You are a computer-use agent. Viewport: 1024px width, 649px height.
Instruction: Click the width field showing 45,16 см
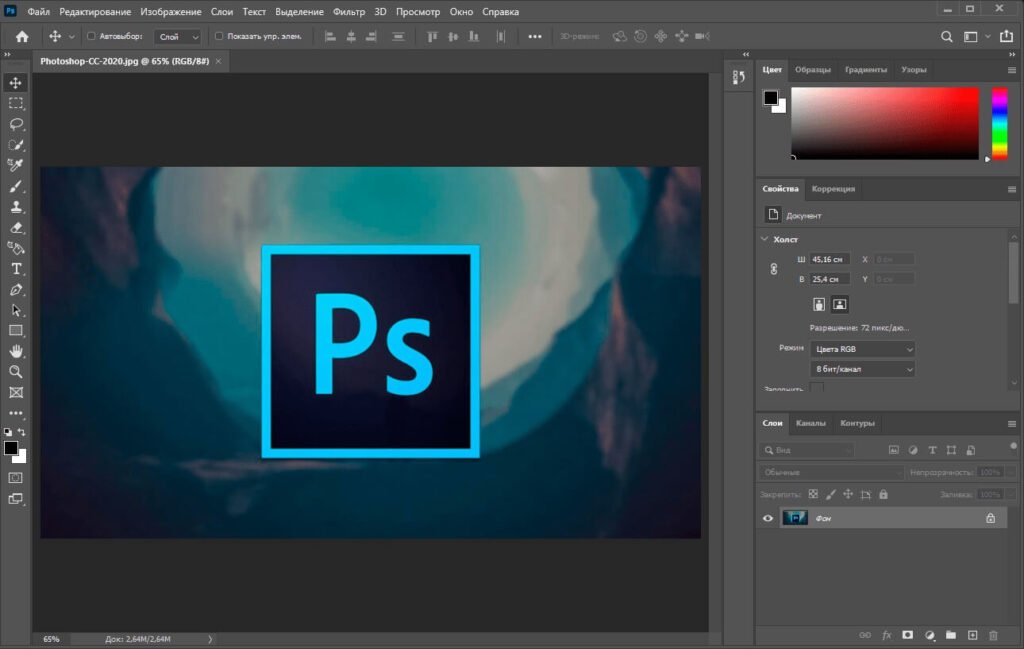pos(829,259)
